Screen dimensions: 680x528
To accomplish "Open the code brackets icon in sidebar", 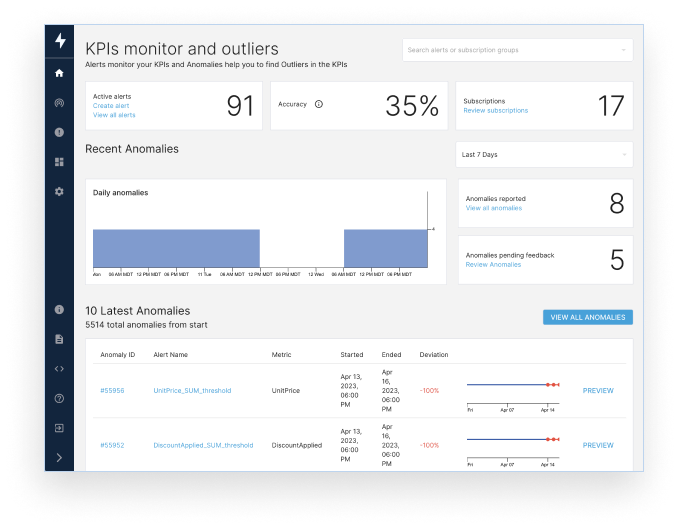I will tap(59, 369).
